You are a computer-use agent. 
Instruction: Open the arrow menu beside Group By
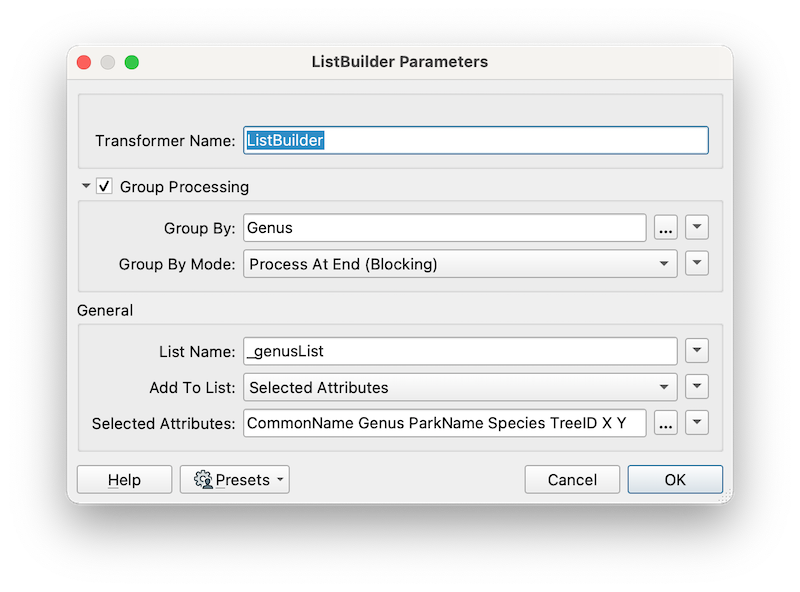click(x=696, y=227)
